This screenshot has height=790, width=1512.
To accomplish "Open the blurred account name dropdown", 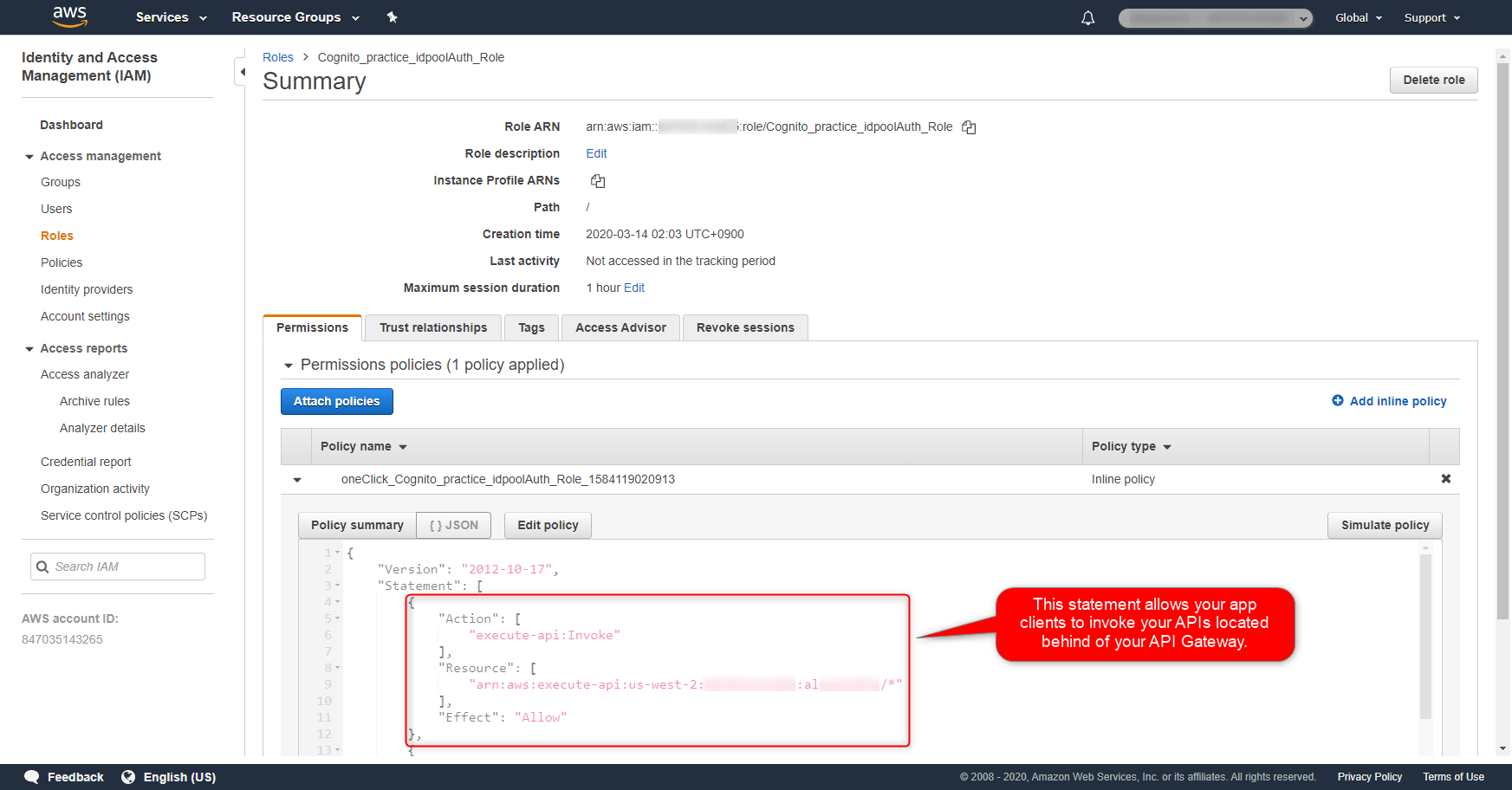I will pos(1216,18).
